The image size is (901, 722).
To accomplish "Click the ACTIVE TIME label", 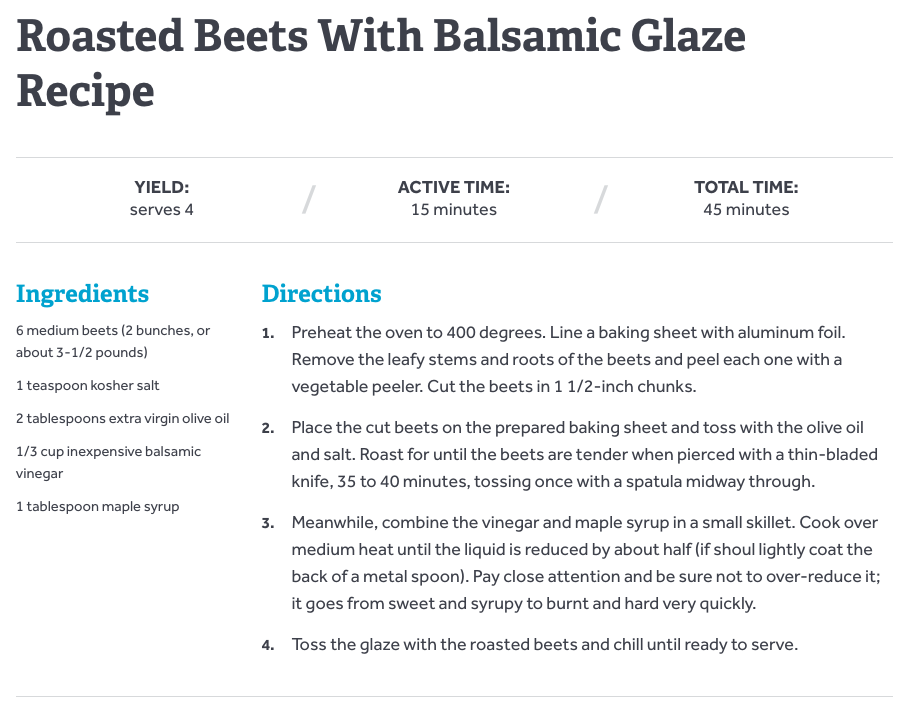I will [x=453, y=187].
